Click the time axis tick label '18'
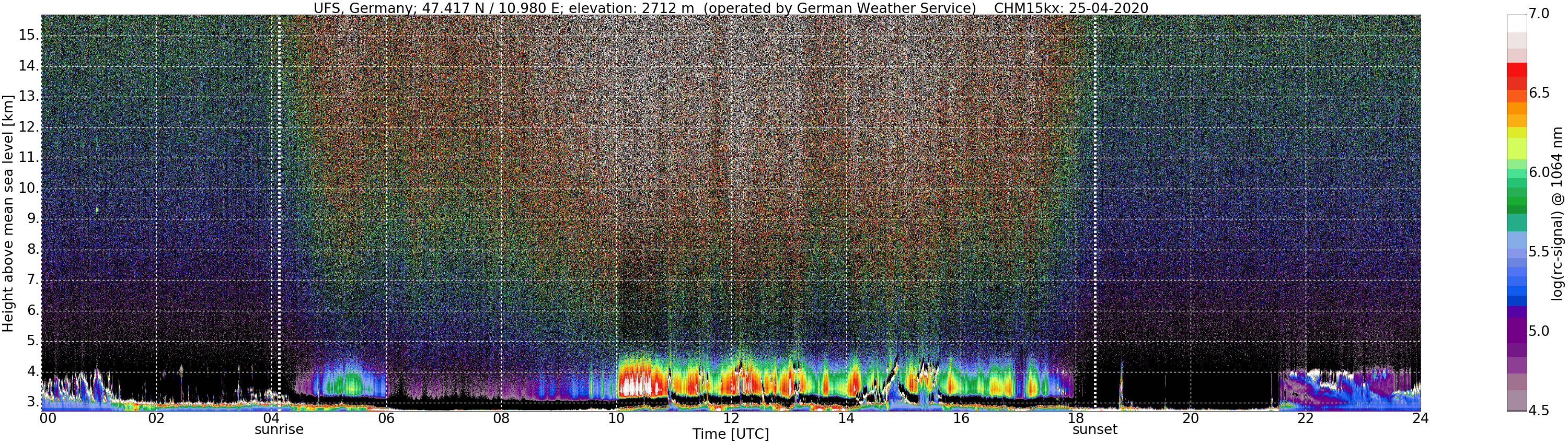1568x444 pixels. tap(1076, 418)
